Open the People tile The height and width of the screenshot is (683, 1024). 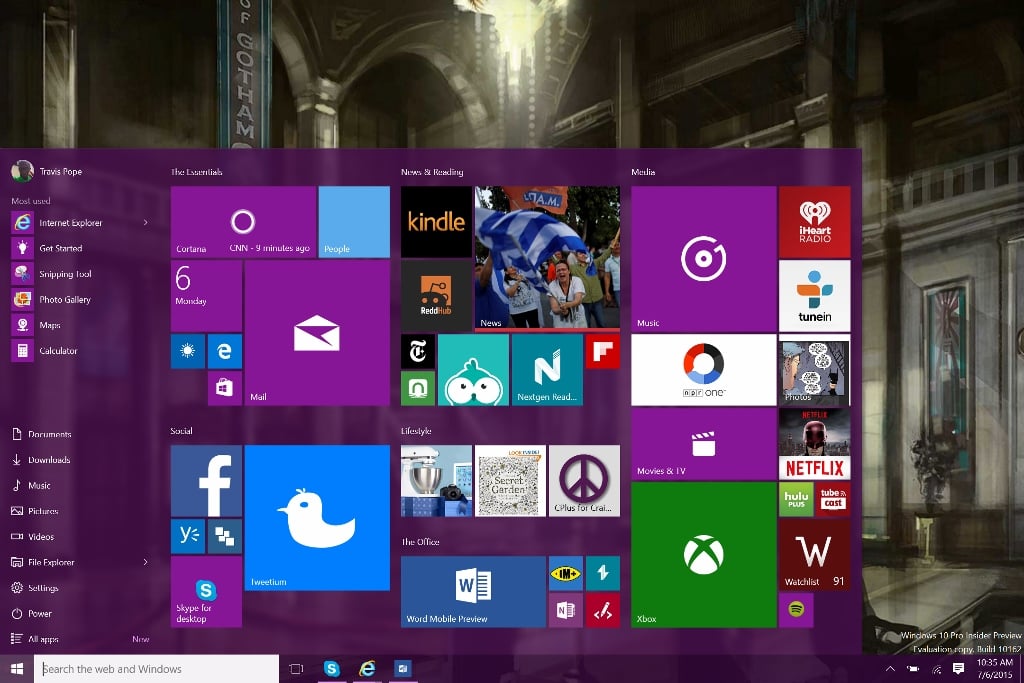click(354, 222)
